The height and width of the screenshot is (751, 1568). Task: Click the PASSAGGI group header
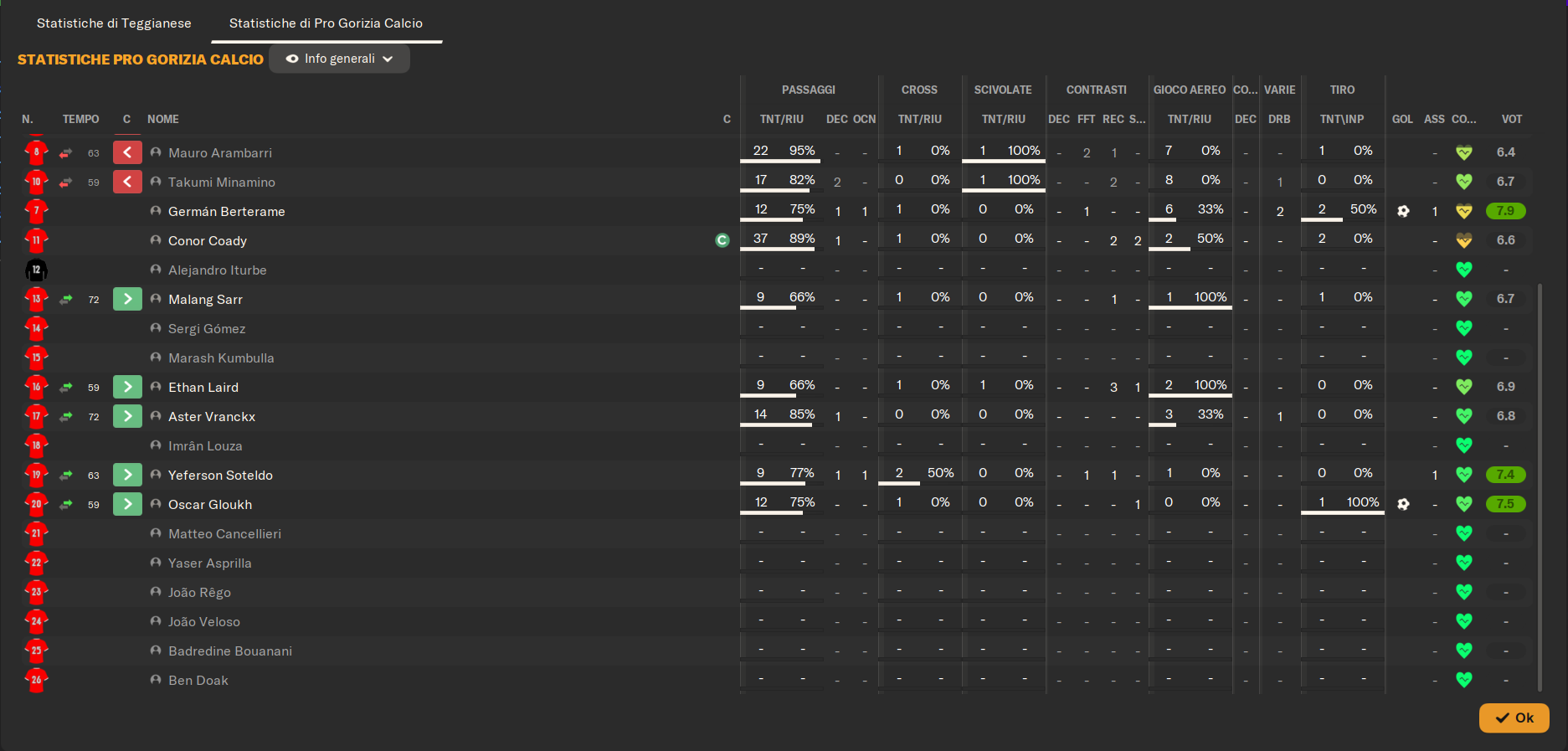[809, 90]
